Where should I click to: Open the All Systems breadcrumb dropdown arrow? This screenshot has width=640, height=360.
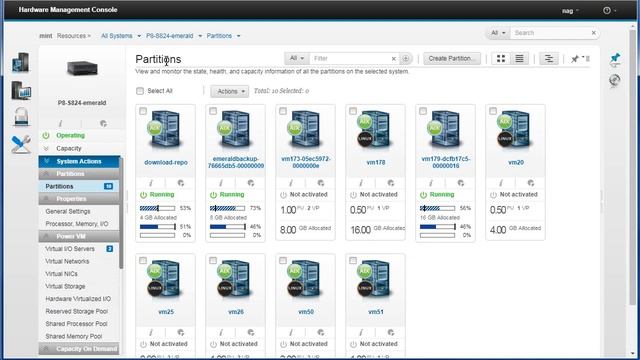click(139, 36)
